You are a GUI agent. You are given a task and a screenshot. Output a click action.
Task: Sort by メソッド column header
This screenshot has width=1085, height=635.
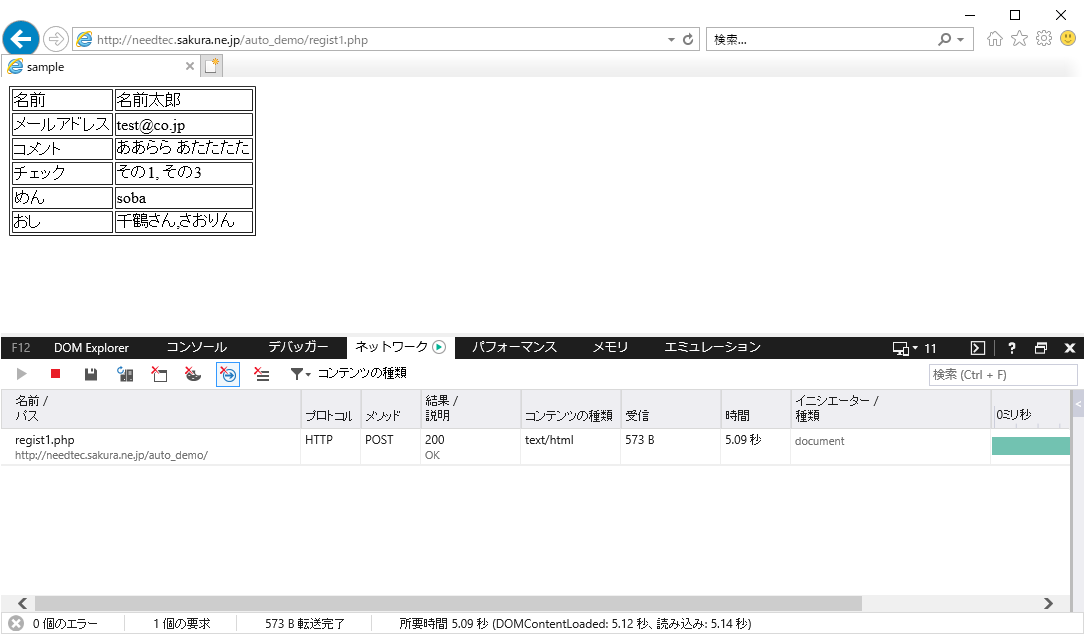[391, 409]
